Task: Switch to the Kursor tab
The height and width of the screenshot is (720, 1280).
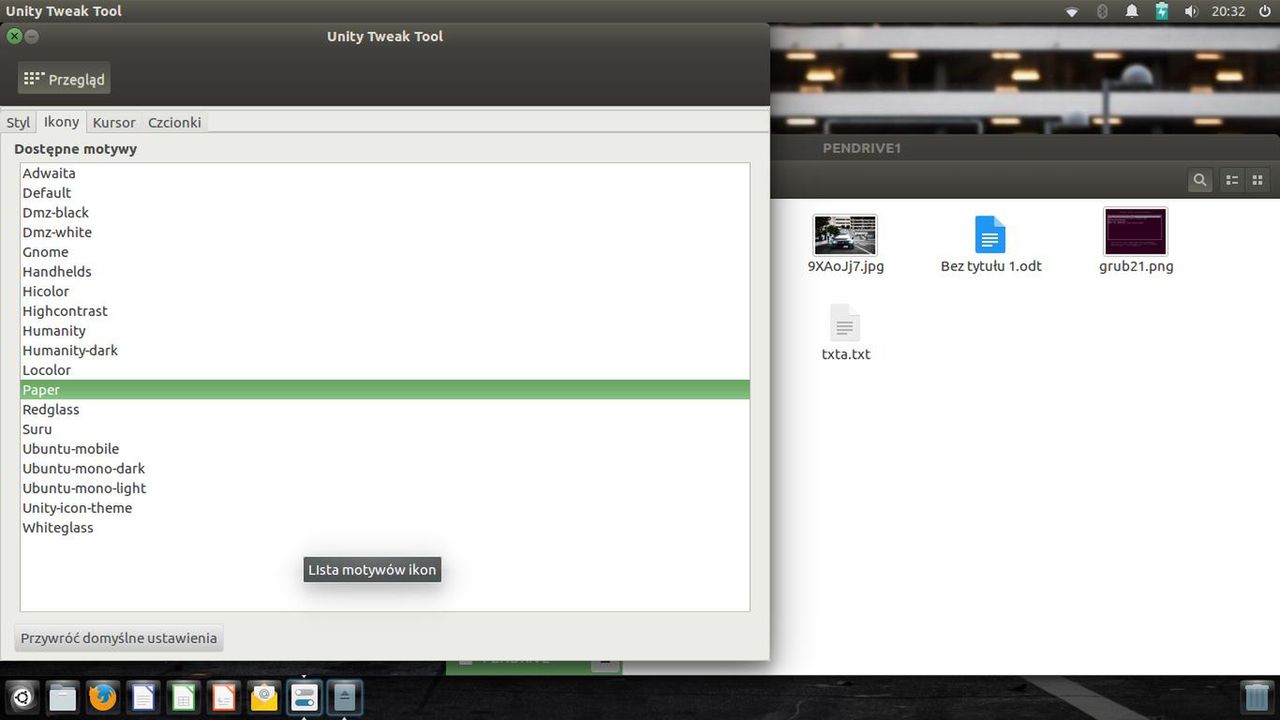Action: 114,122
